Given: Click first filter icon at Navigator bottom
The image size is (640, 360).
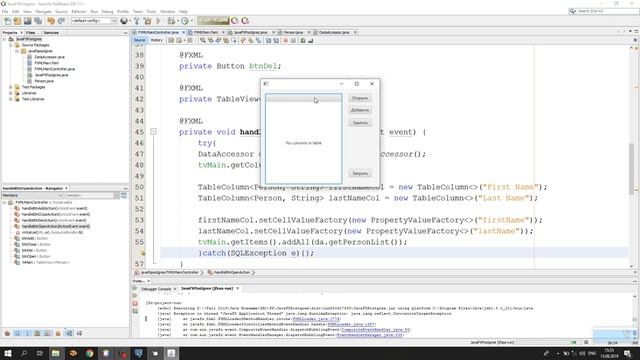Looking at the screenshot, I should (7, 333).
